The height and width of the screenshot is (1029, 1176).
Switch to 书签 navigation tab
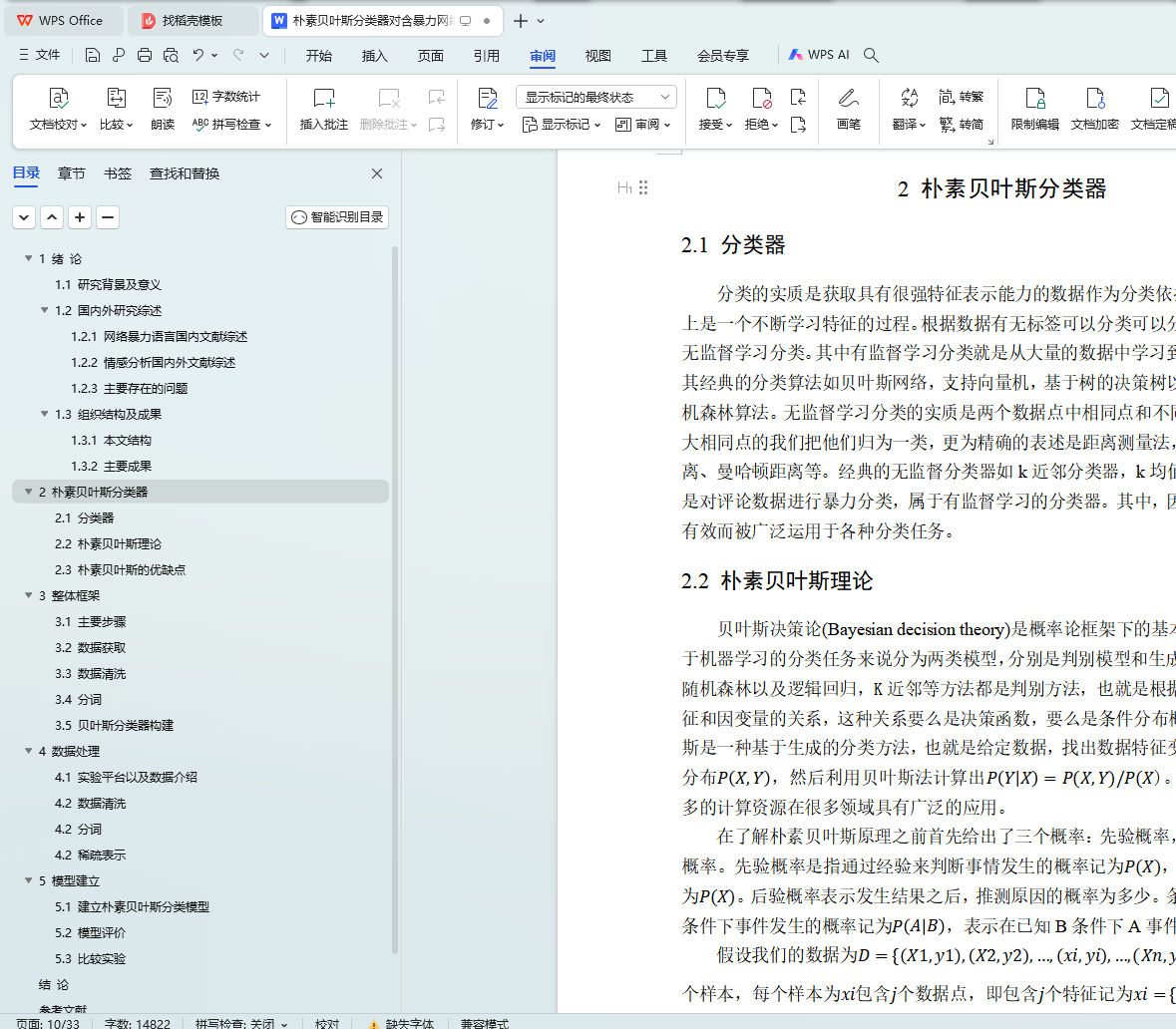117,174
